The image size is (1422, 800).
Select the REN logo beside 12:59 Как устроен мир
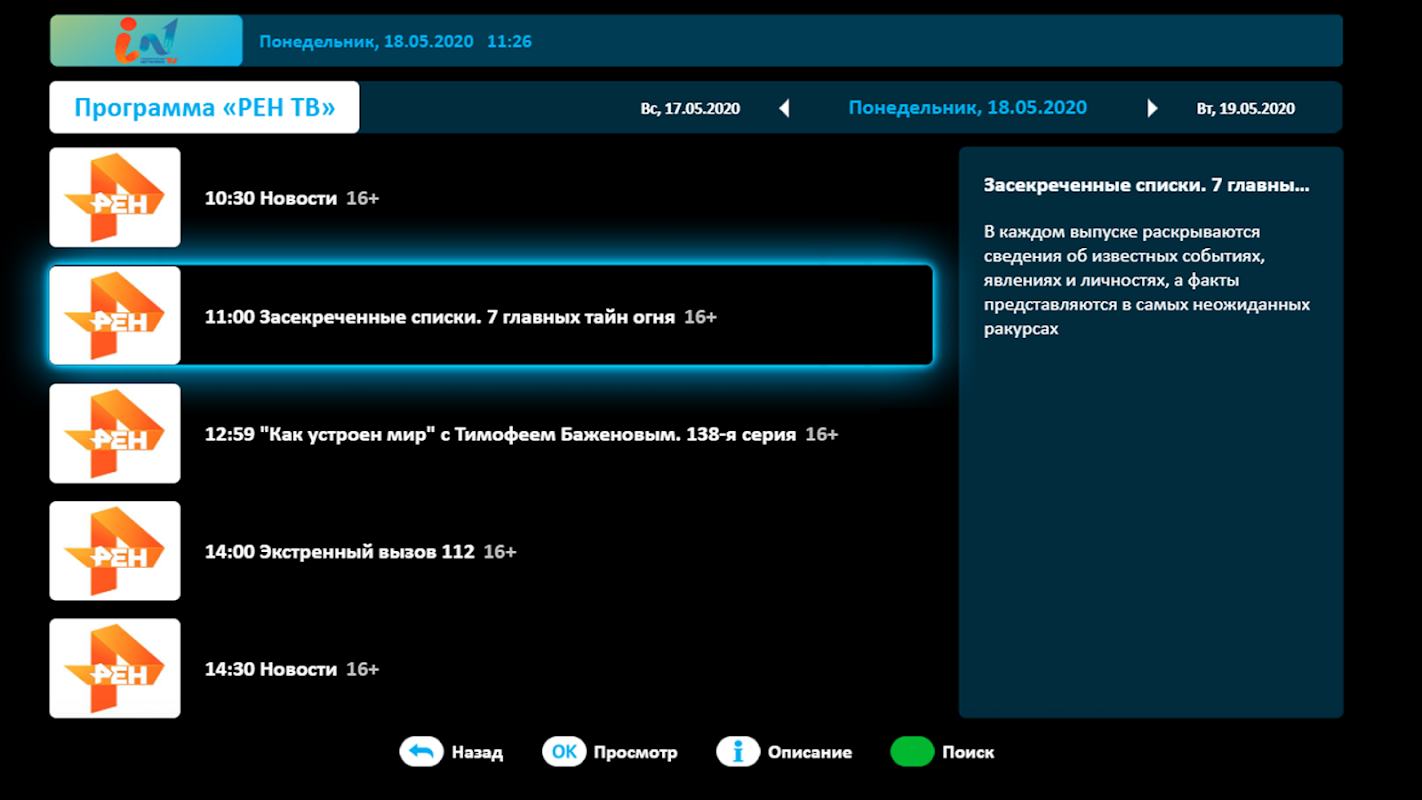click(x=115, y=433)
